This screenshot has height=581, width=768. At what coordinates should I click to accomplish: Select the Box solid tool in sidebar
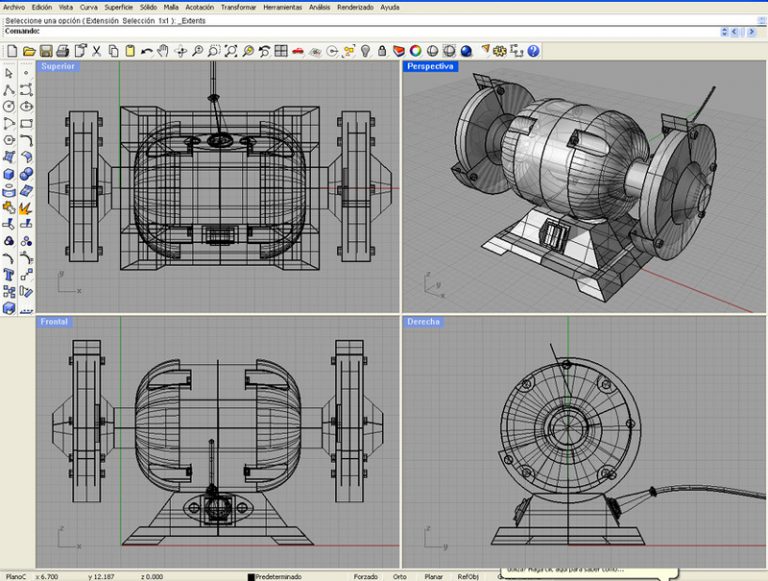coord(9,174)
